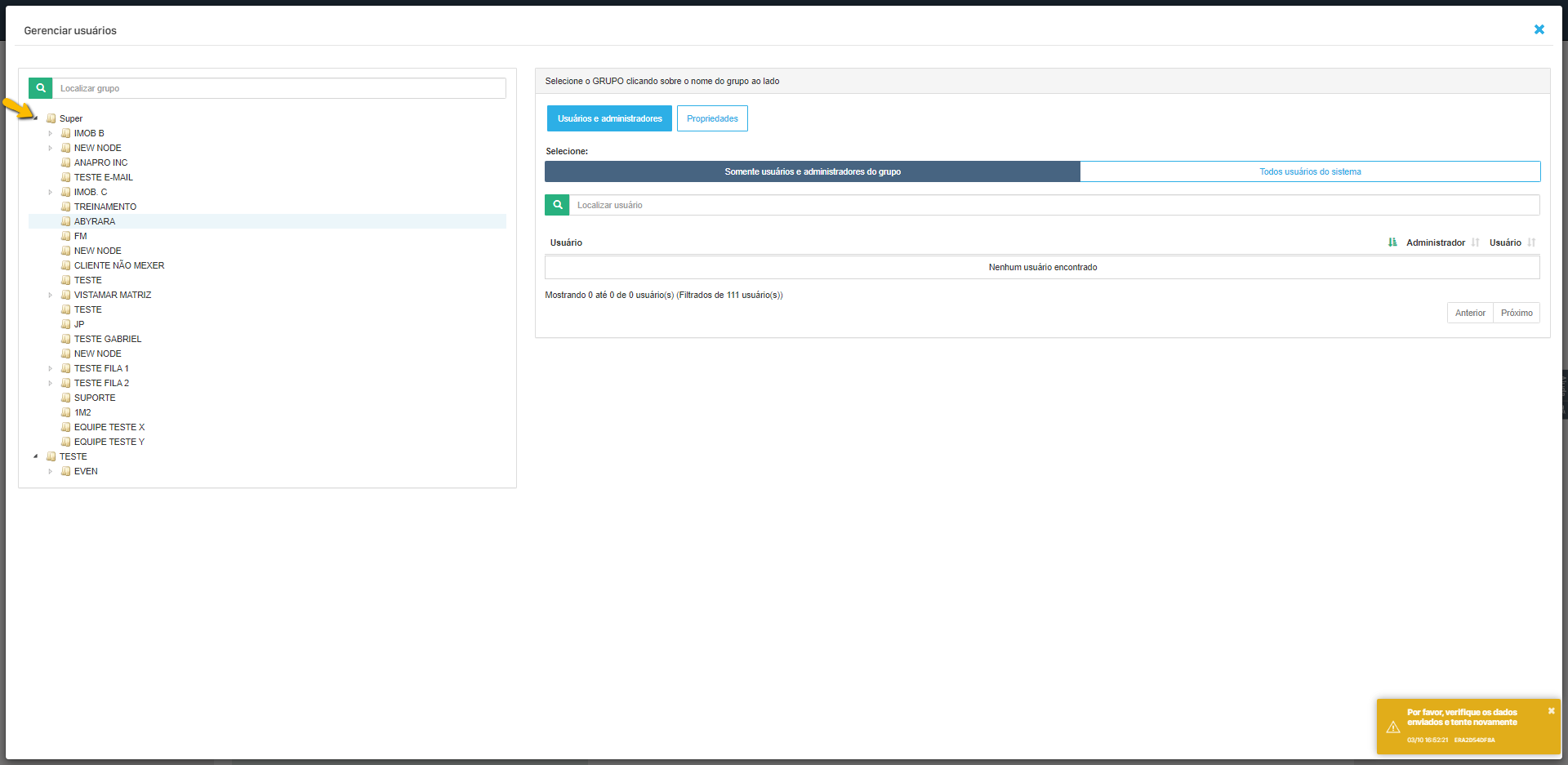Click the Anterior pagination button

click(x=1469, y=313)
